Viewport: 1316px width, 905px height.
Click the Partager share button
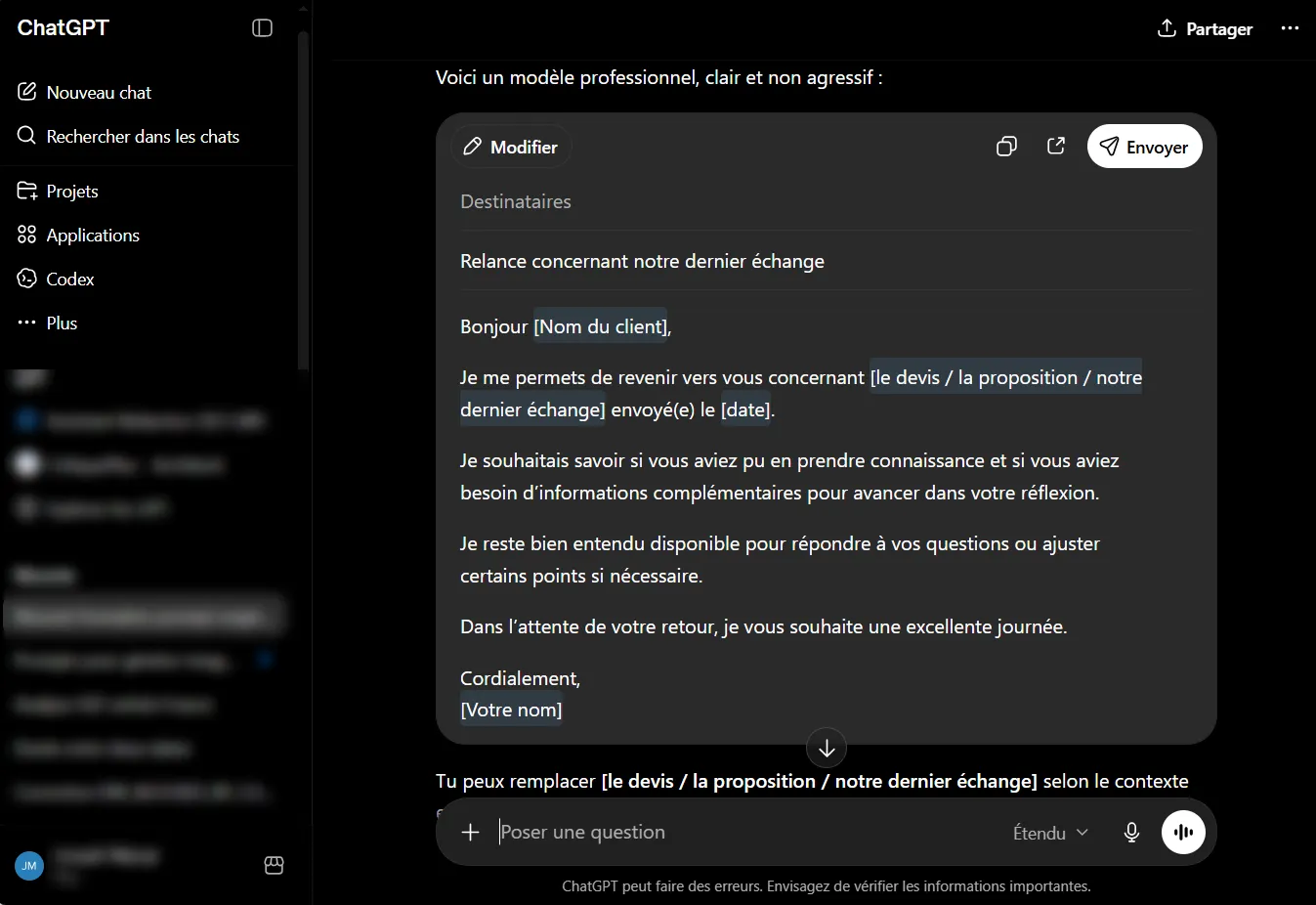(x=1204, y=28)
